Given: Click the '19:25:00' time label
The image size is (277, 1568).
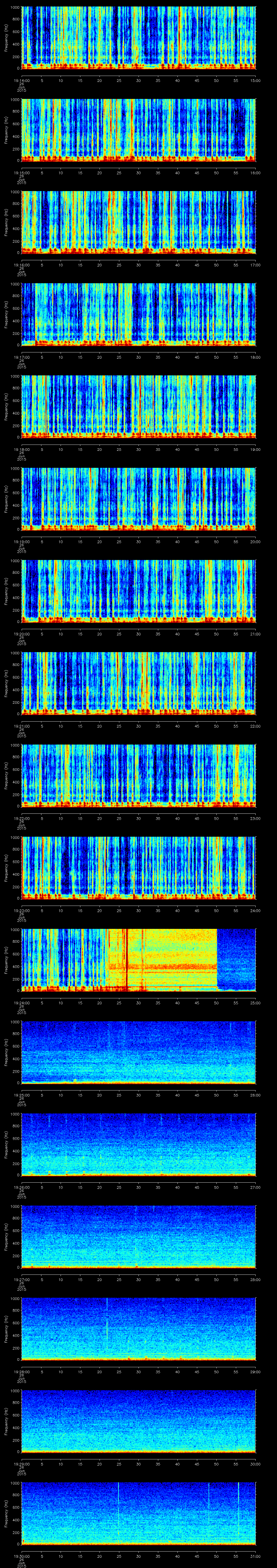Looking at the screenshot, I should click(x=21, y=1095).
